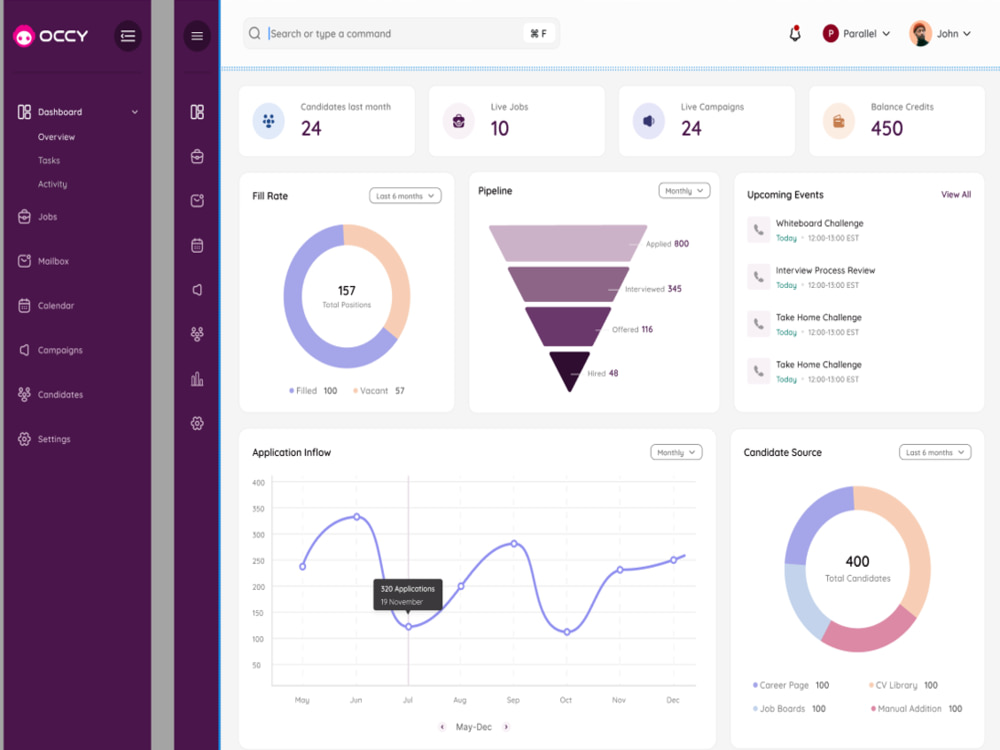
Task: Click the Live Campaigns megaphone card icon
Action: pyautogui.click(x=649, y=121)
